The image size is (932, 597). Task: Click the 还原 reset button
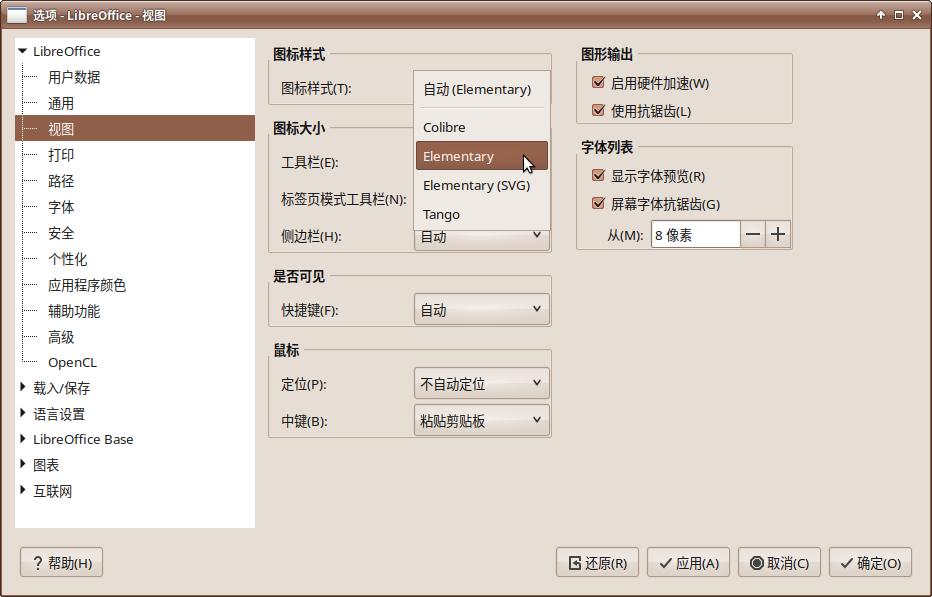tap(597, 563)
